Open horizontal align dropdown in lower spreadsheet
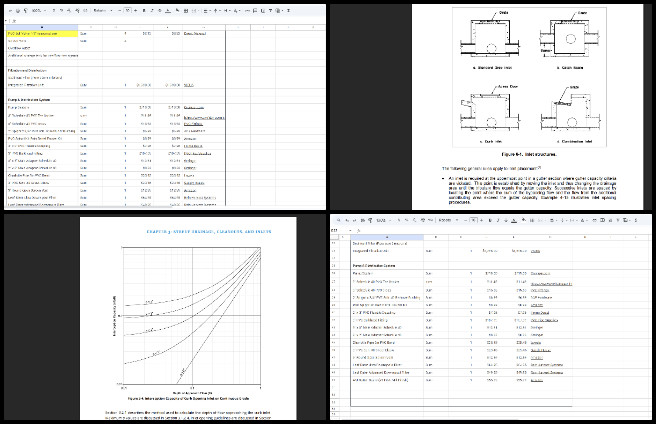 554,220
